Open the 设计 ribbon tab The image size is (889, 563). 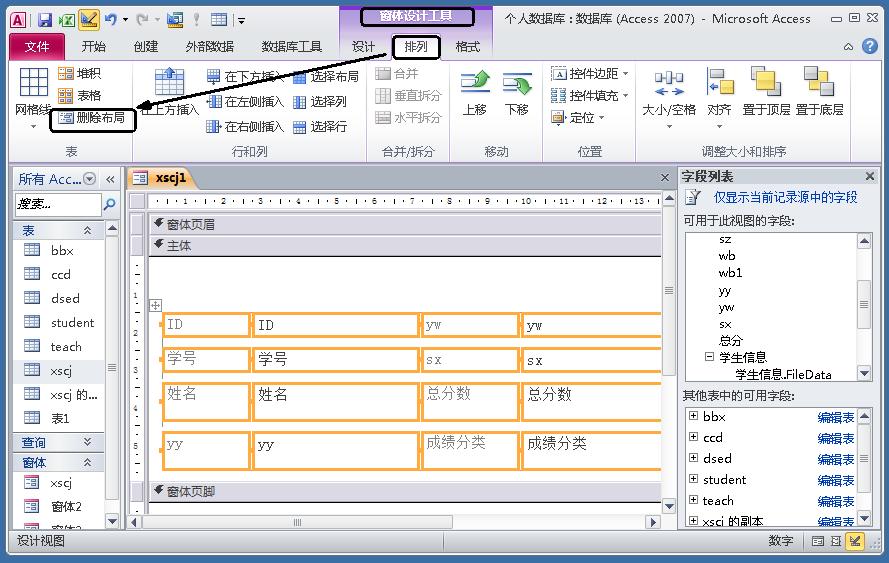(x=363, y=46)
